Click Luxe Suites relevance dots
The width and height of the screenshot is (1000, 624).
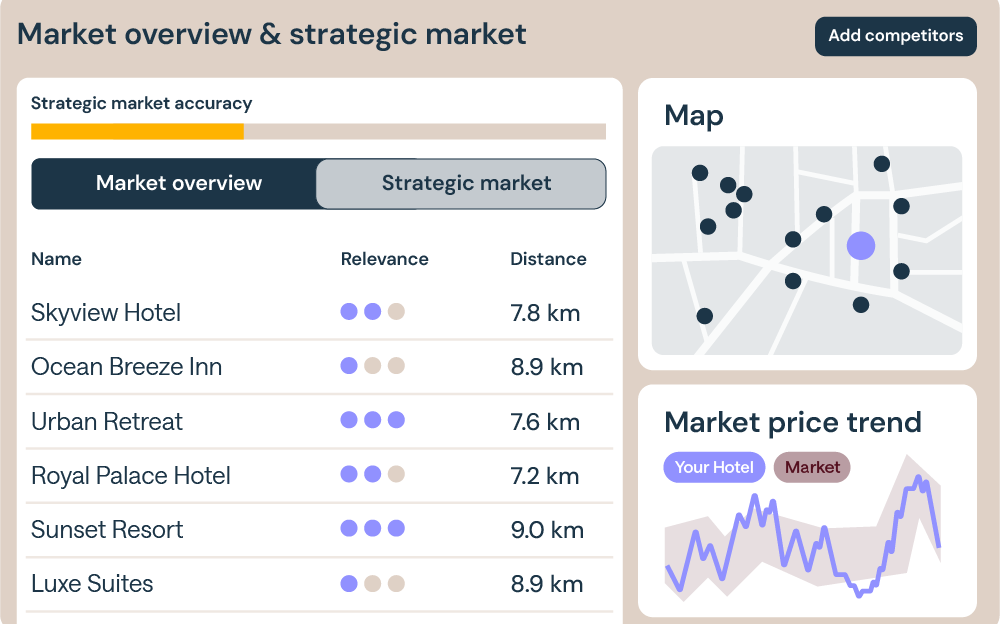pyautogui.click(x=372, y=583)
